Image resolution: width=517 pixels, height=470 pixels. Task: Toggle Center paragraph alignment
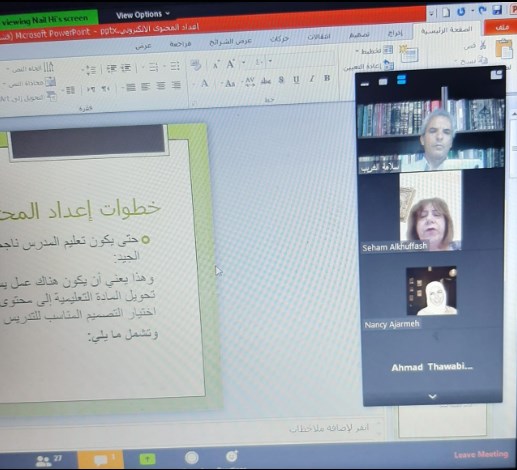pyautogui.click(x=161, y=86)
